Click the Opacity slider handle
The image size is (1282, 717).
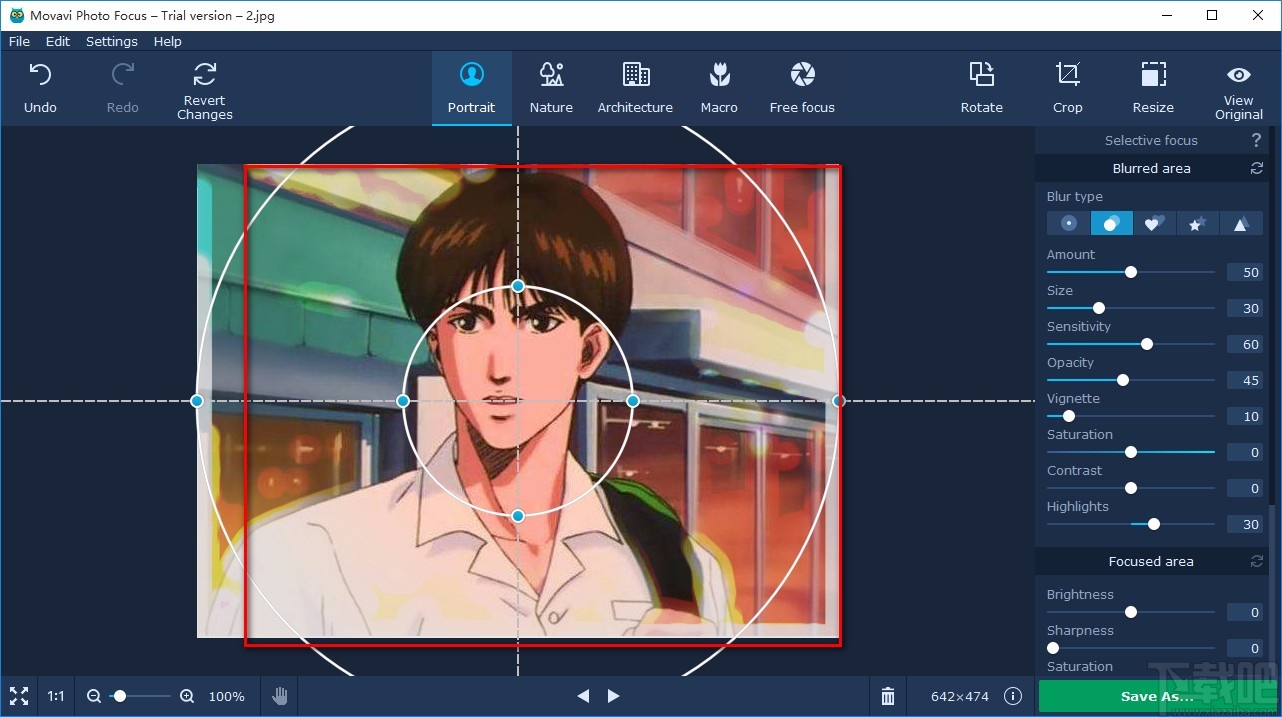click(x=1123, y=380)
